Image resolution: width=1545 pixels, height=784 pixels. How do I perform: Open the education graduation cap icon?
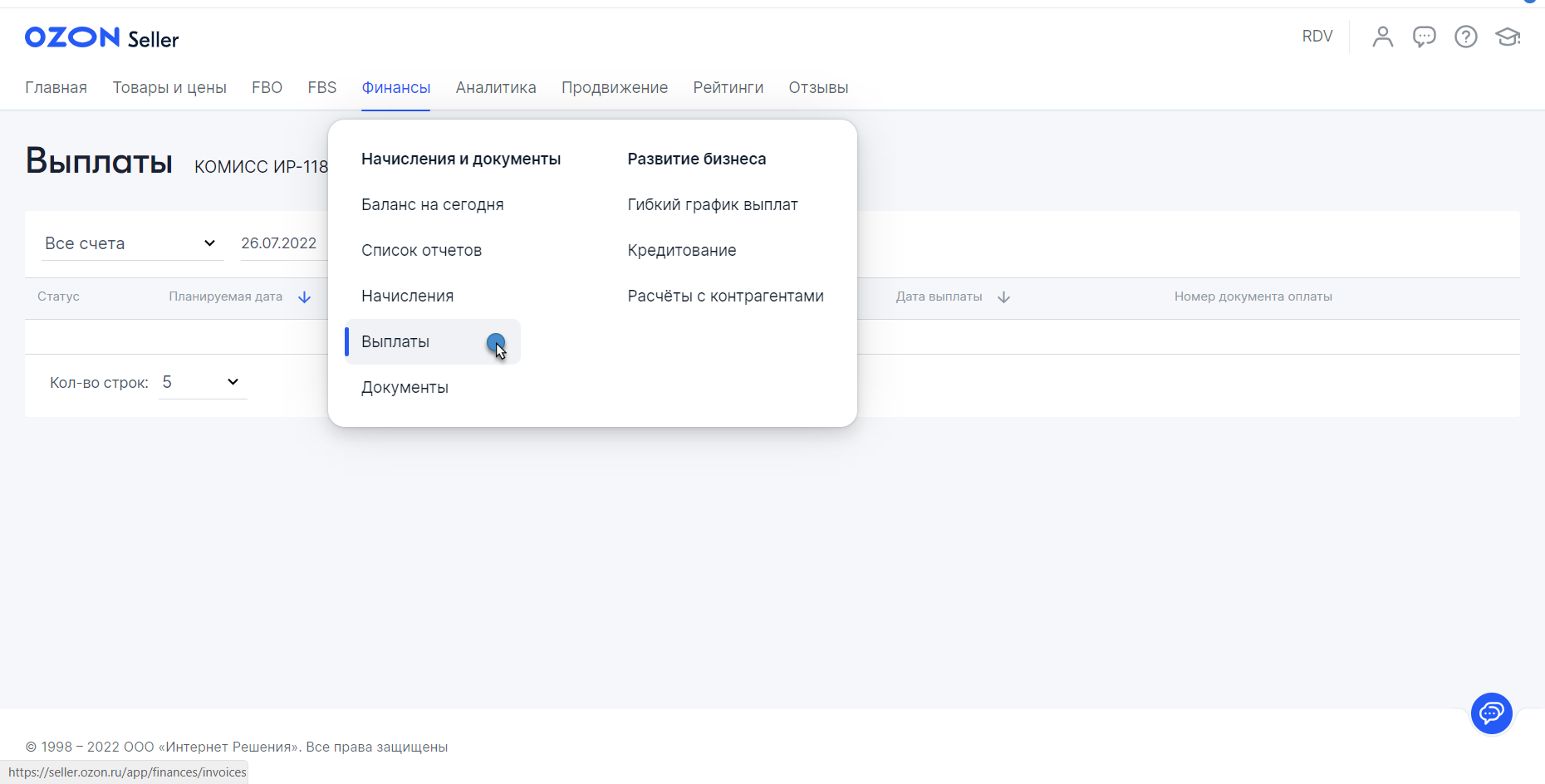(1507, 37)
